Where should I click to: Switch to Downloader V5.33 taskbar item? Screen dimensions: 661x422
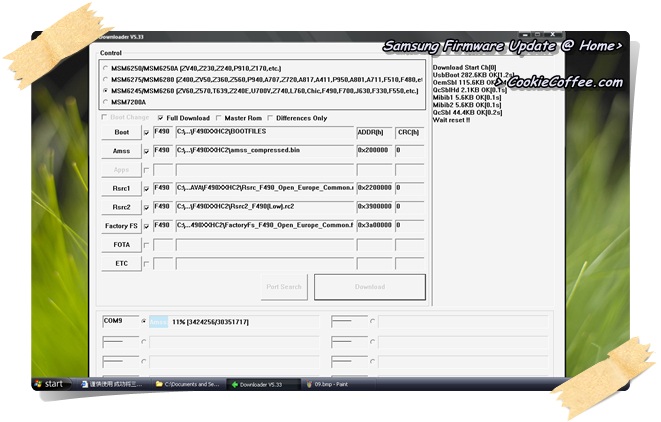[263, 384]
